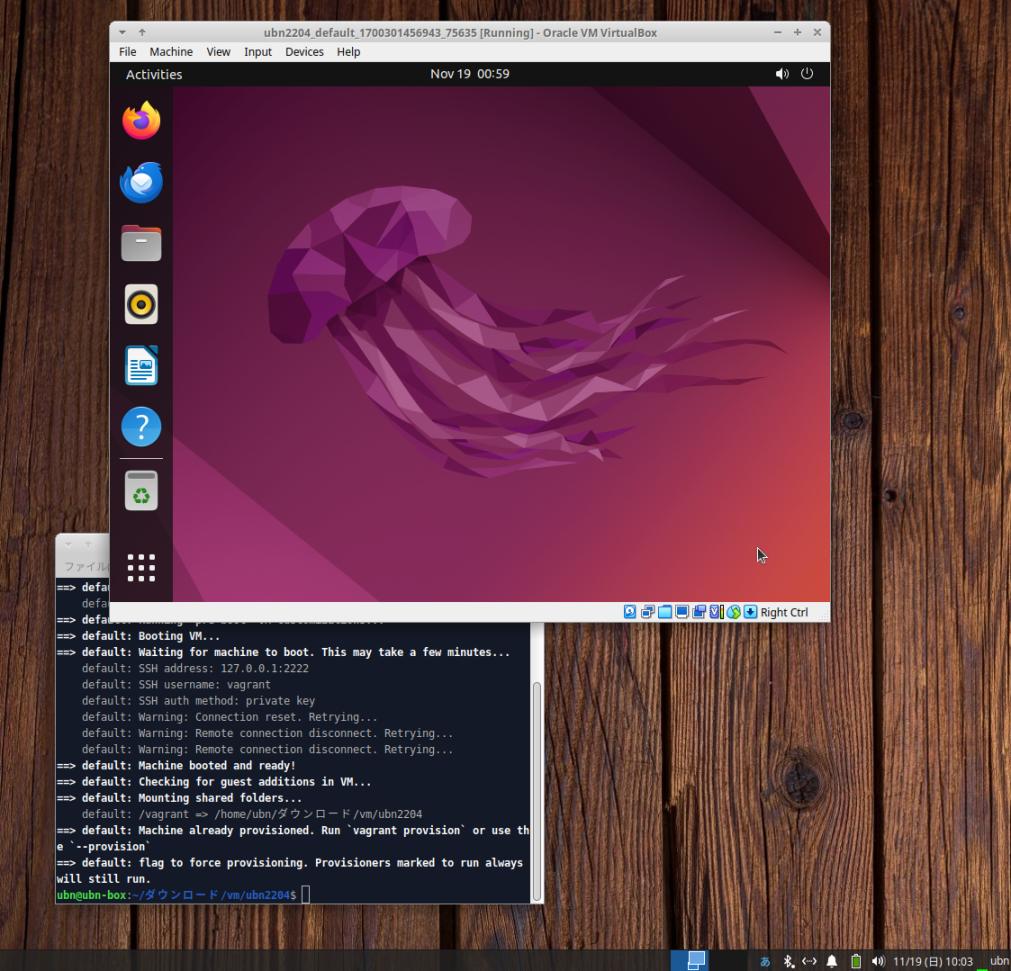Open LibreOffice Writer from the dock
Screen dimensions: 1011x971
point(141,366)
